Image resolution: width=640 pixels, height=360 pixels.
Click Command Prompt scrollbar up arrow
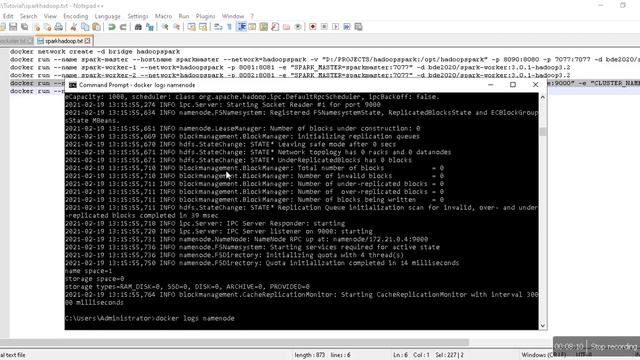(x=542, y=97)
